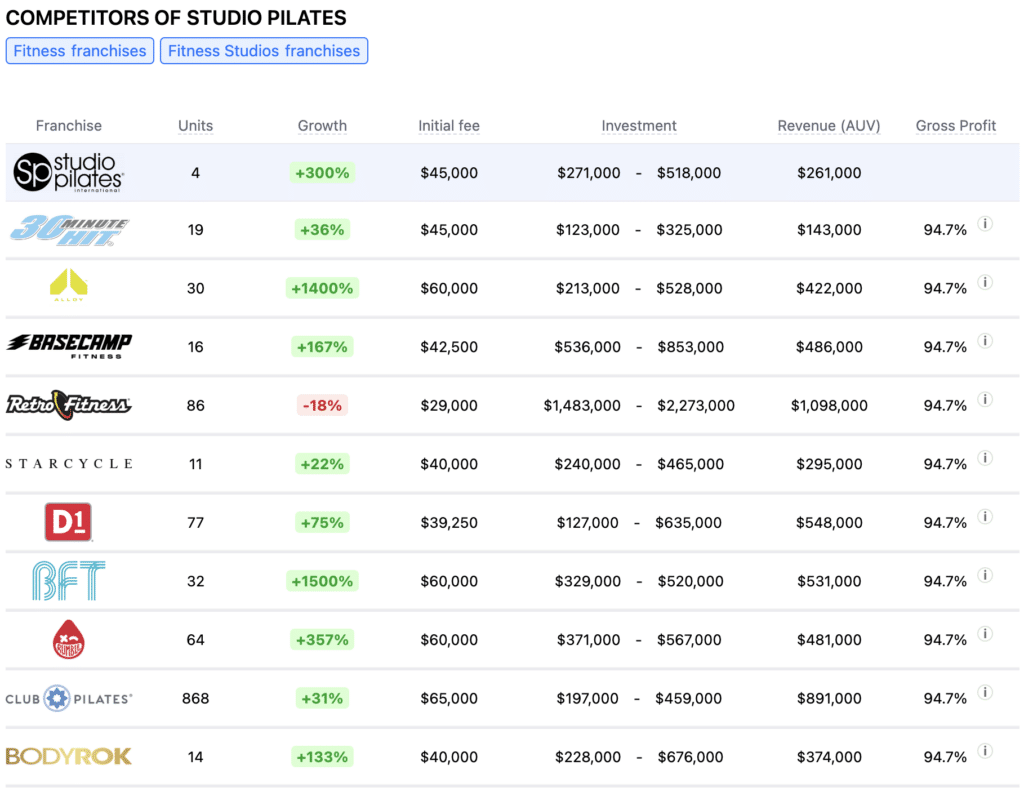Show gross profit info for Retro Fitness
This screenshot has height=801, width=1024.
pyautogui.click(x=985, y=400)
